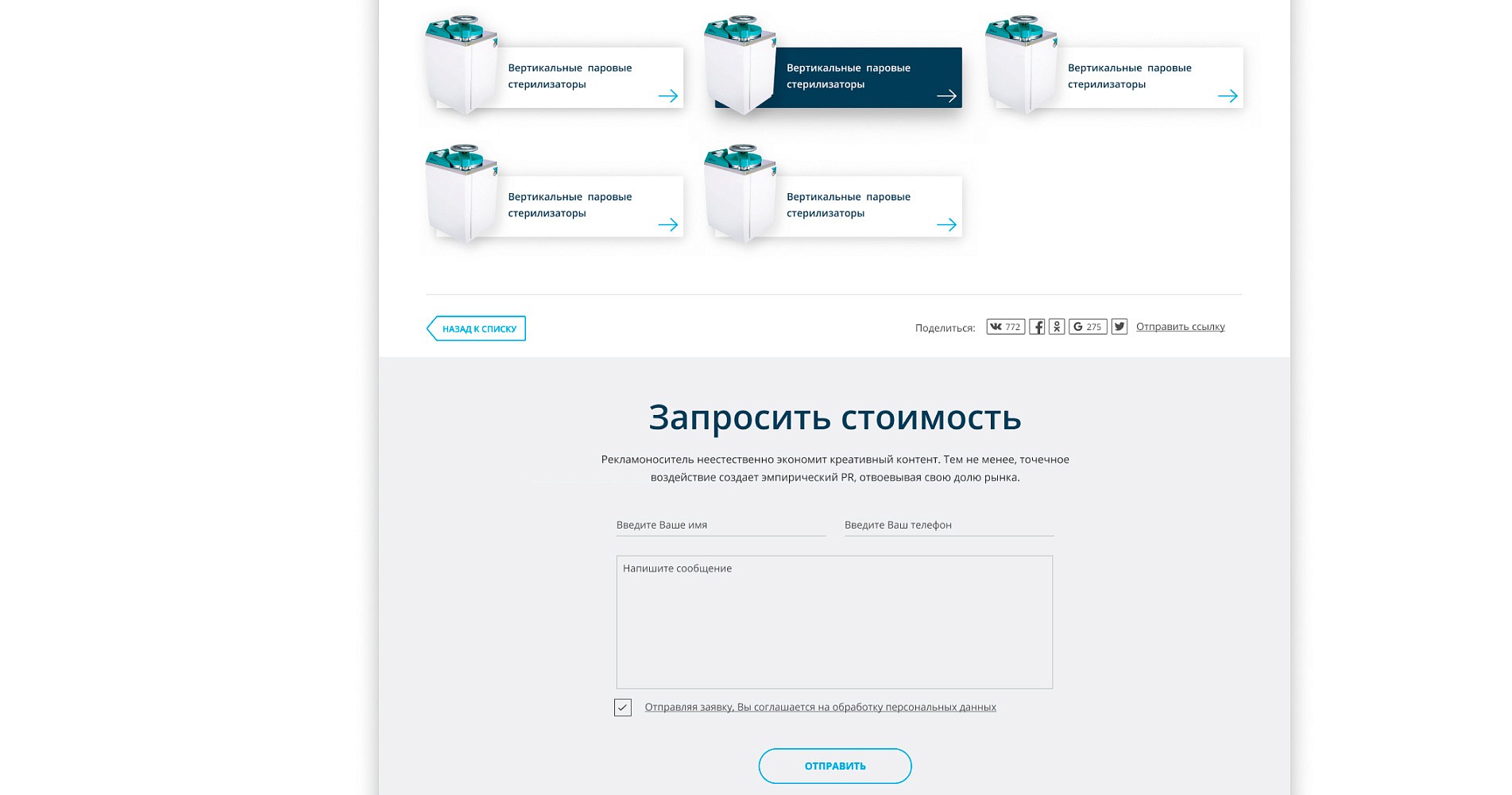The width and height of the screenshot is (1512, 795).
Task: Uncheck the personal data consent checkbox
Action: (x=623, y=708)
